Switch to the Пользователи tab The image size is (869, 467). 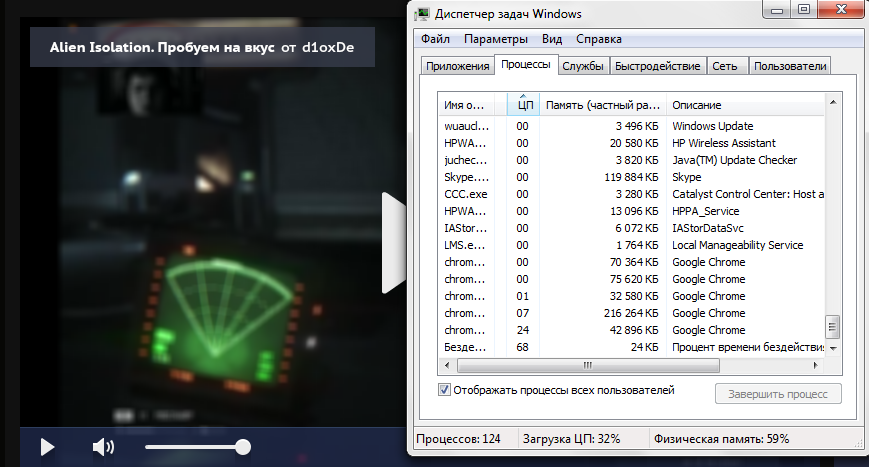click(790, 66)
